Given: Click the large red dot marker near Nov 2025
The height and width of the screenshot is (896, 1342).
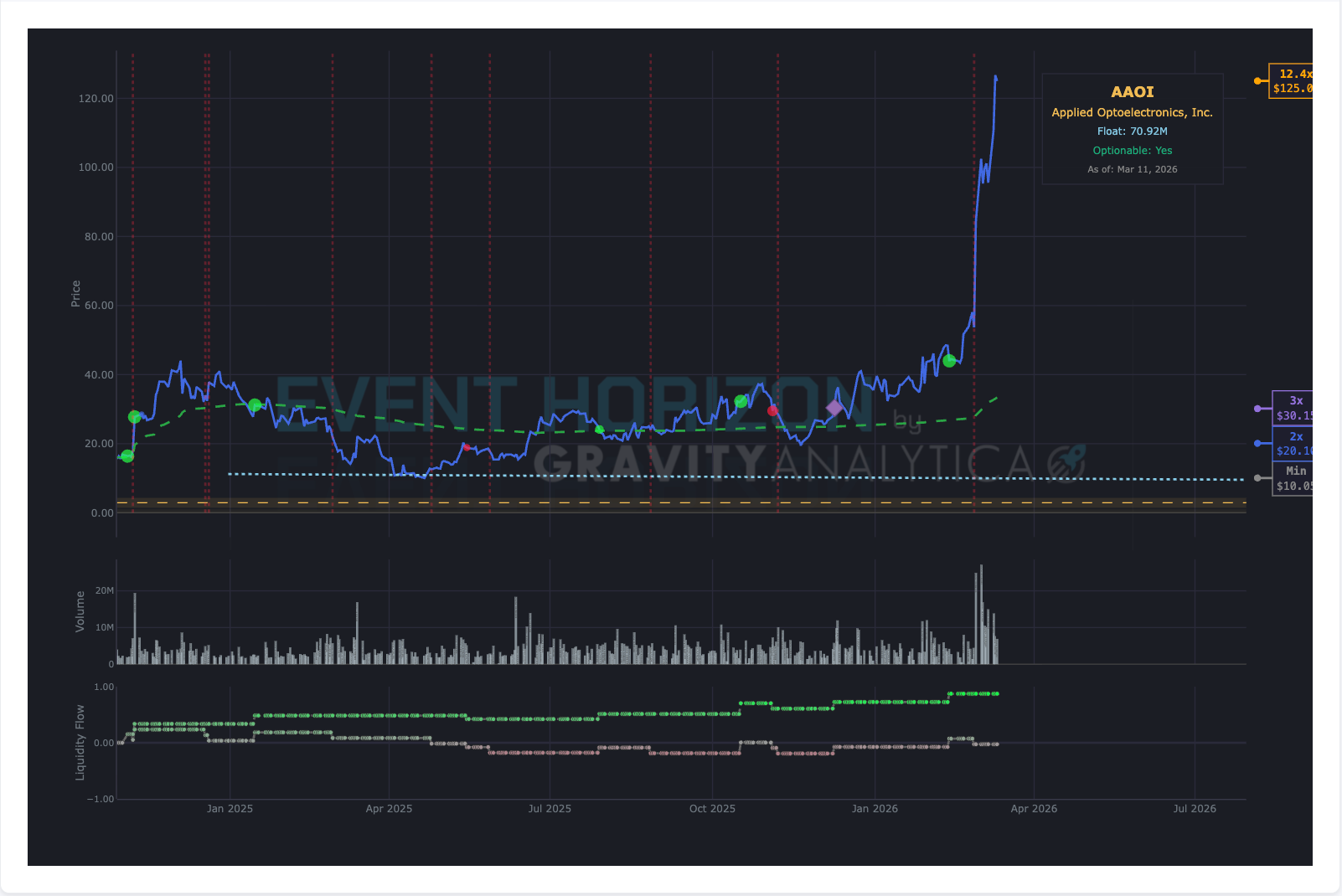Looking at the screenshot, I should (772, 410).
